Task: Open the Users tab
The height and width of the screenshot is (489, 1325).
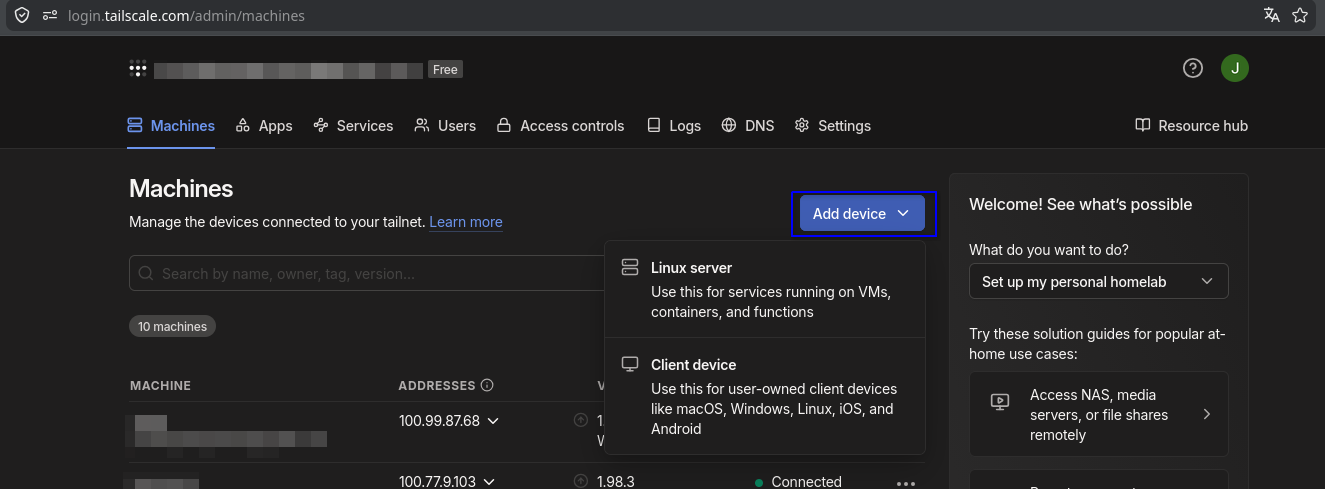Action: [445, 125]
